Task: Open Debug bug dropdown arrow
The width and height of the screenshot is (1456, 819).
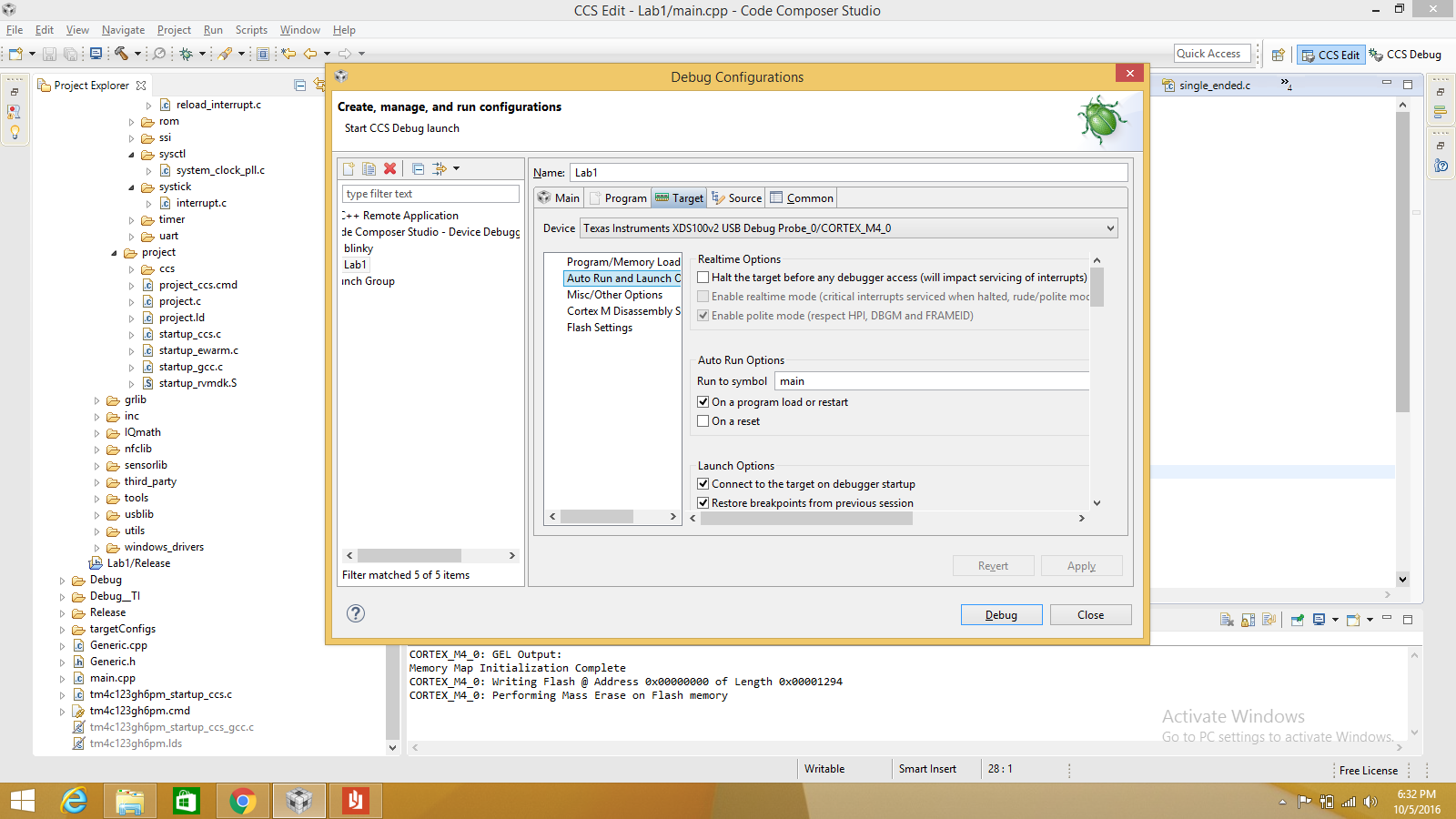Action: pos(202,54)
